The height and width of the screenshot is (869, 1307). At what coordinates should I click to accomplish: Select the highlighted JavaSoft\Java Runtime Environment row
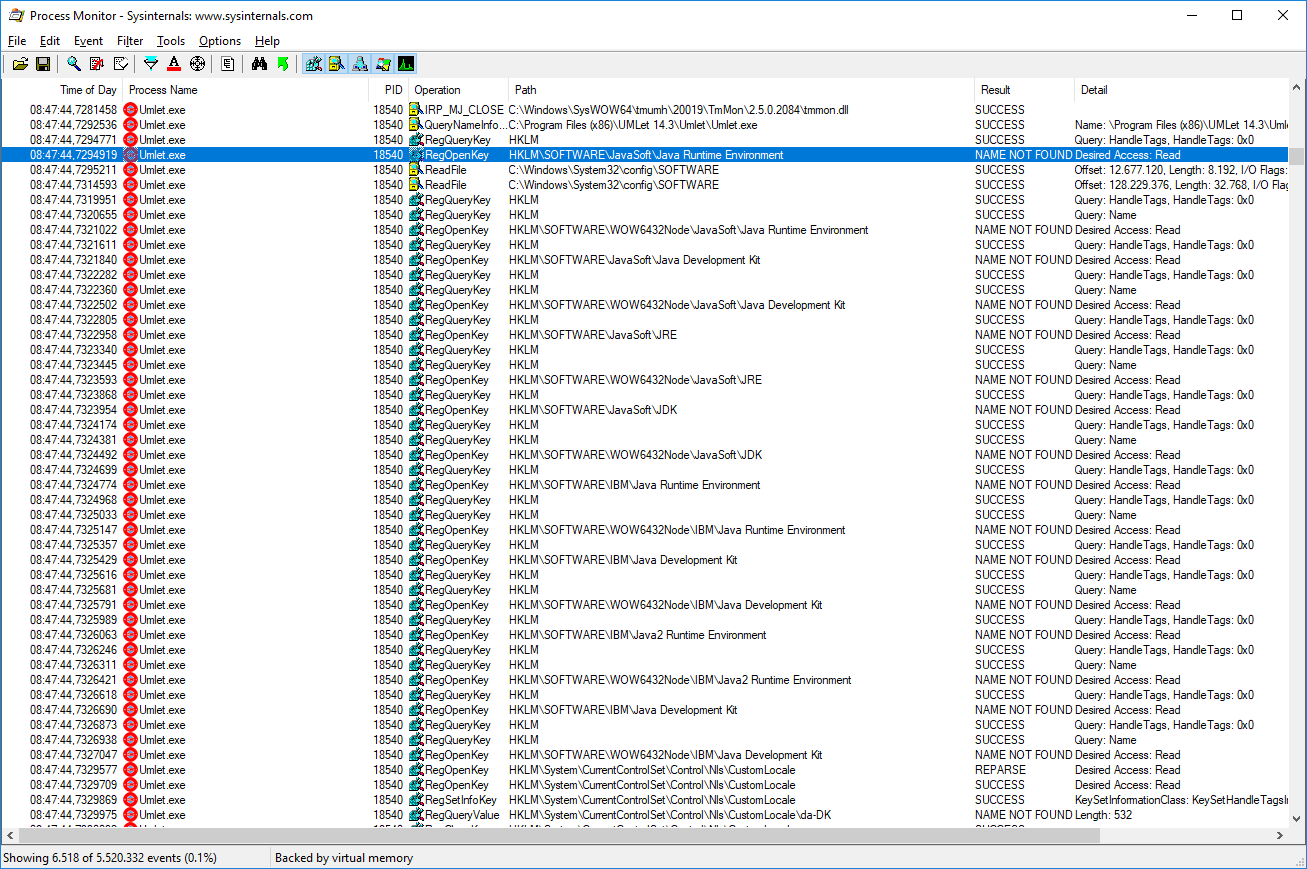(645, 155)
